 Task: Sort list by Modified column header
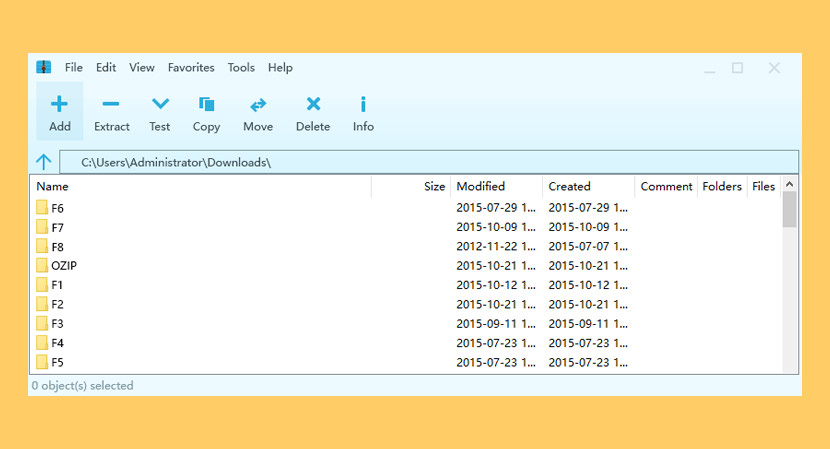tap(481, 187)
